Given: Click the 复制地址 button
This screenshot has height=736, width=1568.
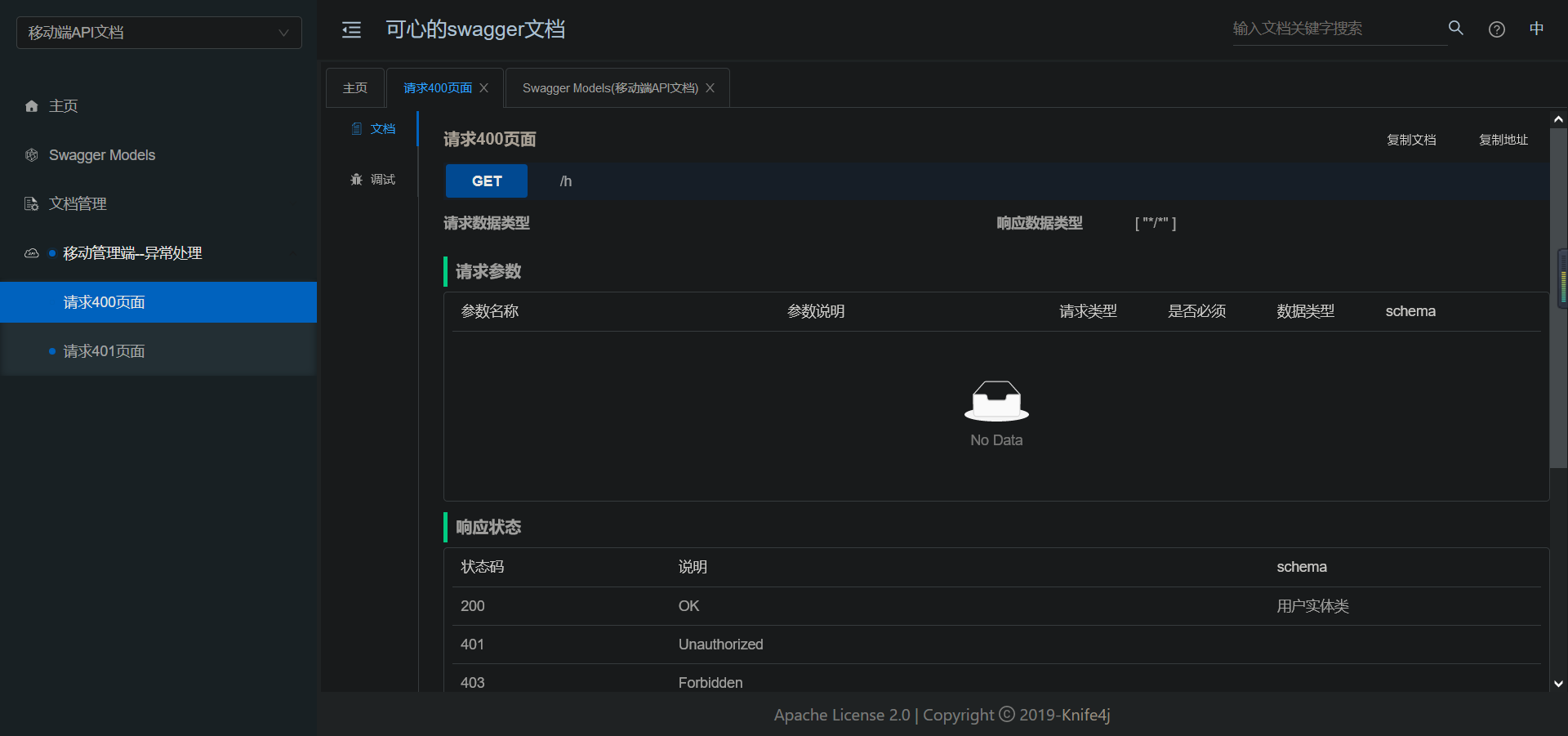Looking at the screenshot, I should (1503, 139).
